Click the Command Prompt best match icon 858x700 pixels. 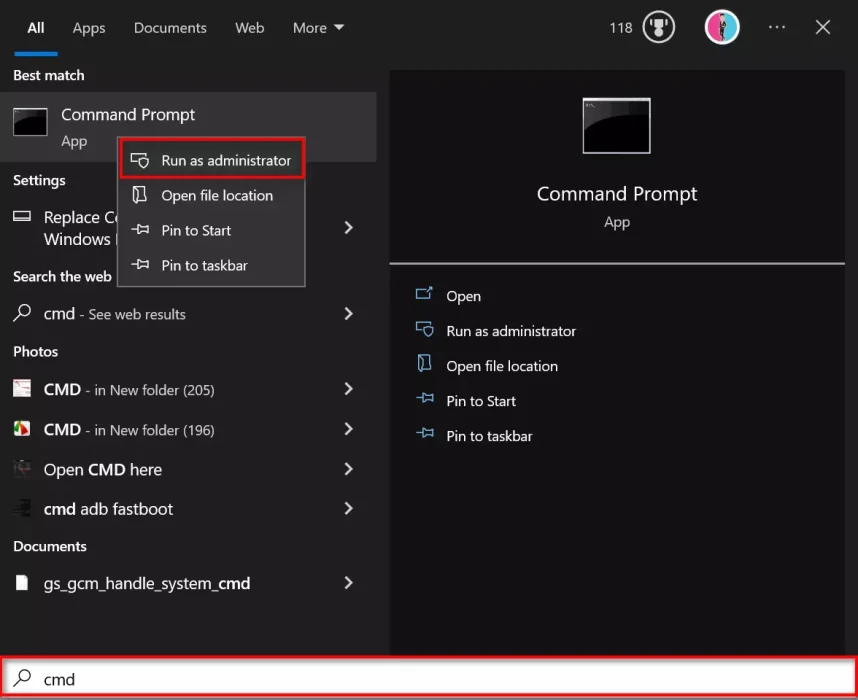point(30,122)
